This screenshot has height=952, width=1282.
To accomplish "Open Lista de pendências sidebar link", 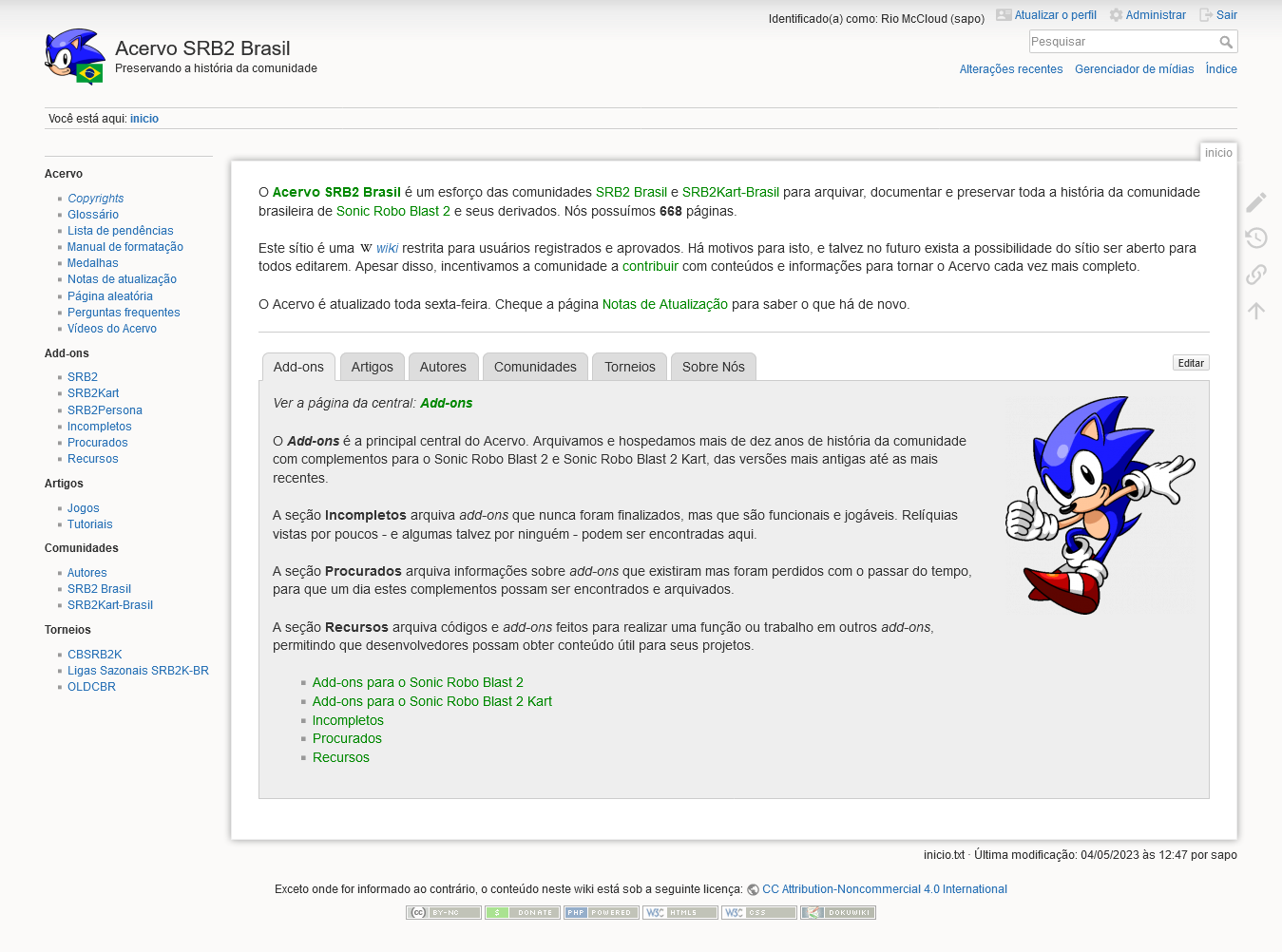I will (121, 231).
